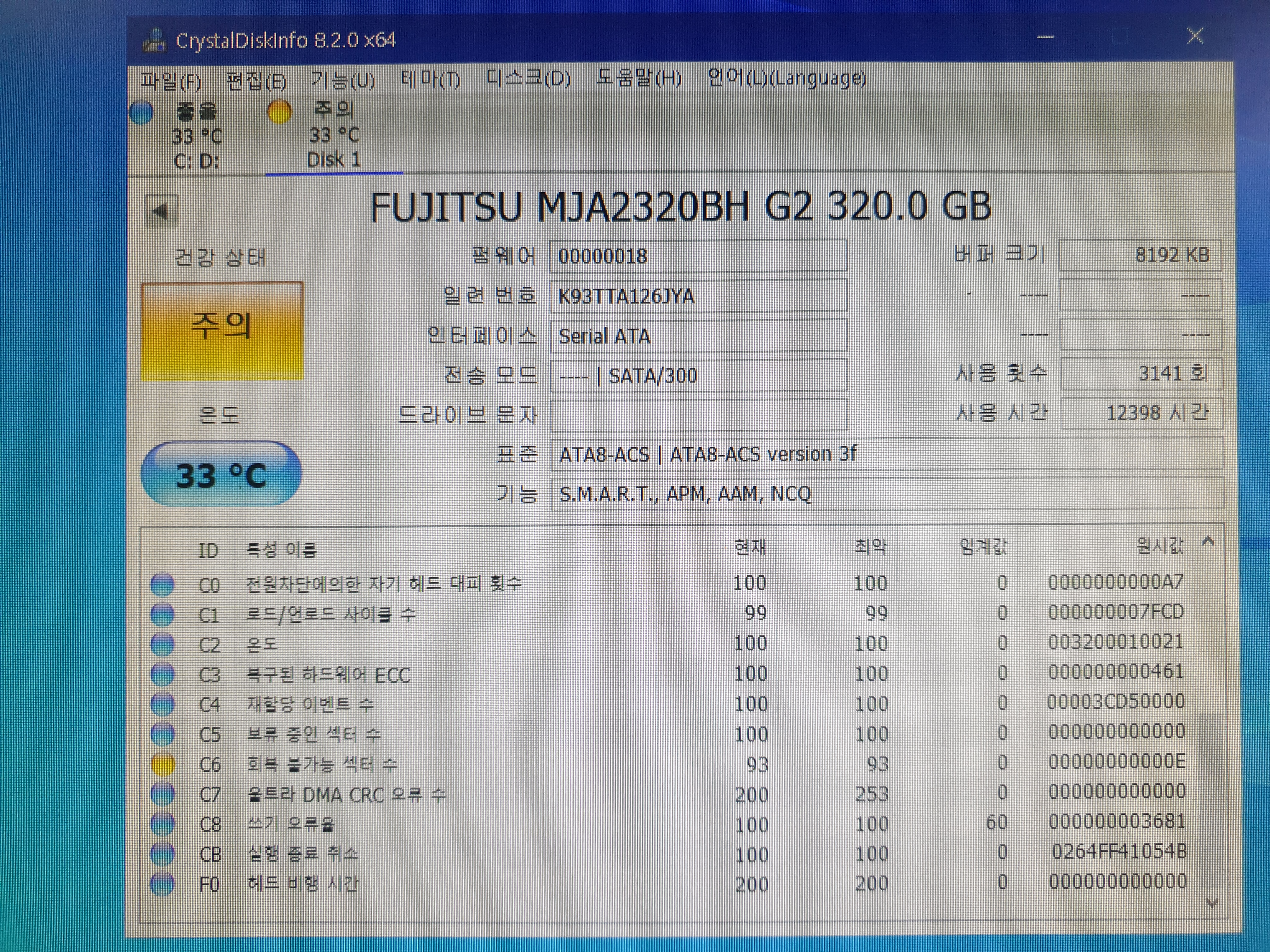Click status circle icon for C8 row
Viewport: 1270px width, 952px height.
coord(162,824)
